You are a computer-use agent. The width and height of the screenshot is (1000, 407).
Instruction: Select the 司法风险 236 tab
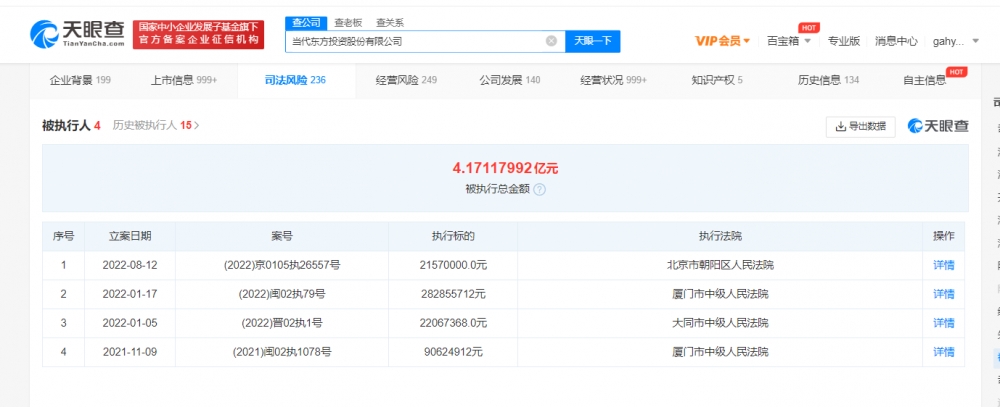295,80
